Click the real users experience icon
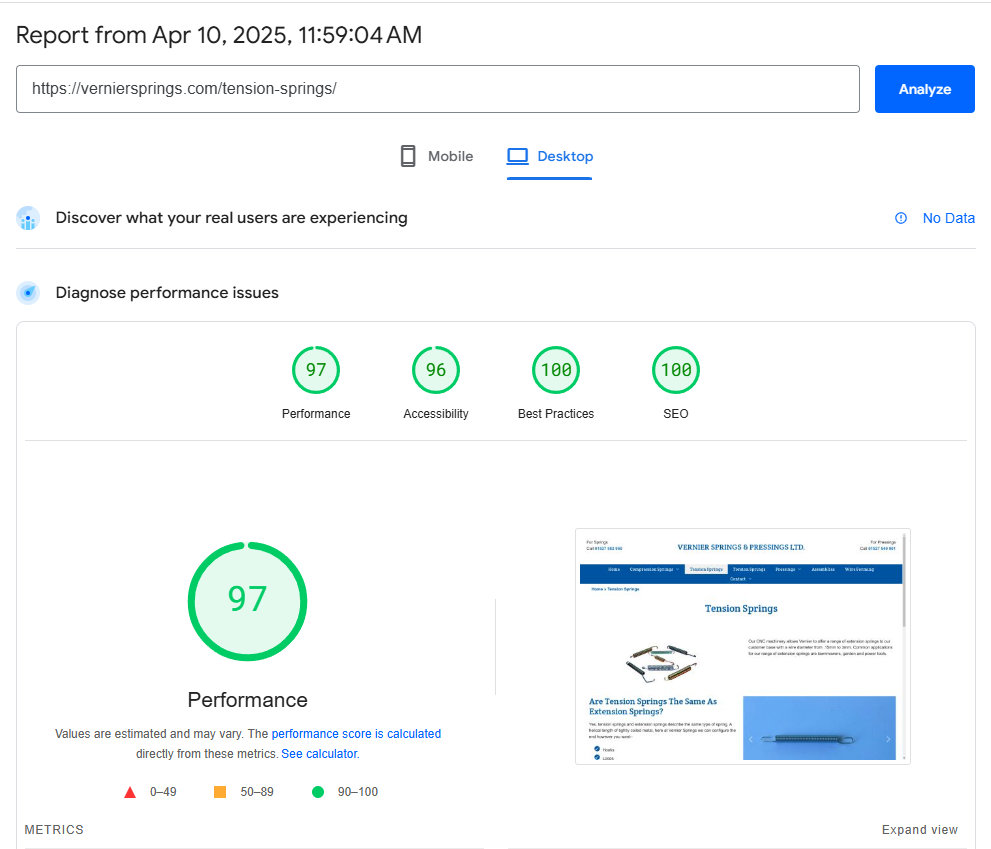The width and height of the screenshot is (991, 849). tap(28, 219)
